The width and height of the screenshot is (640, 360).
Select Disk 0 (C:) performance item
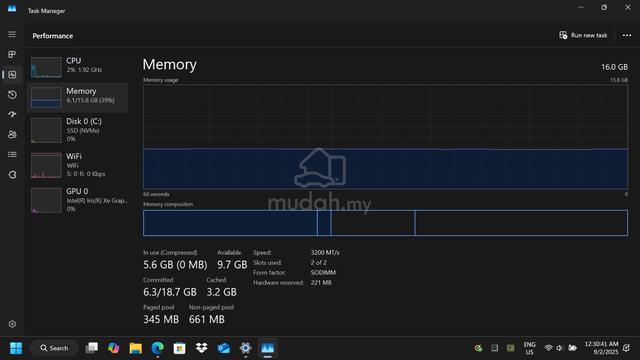click(x=77, y=130)
